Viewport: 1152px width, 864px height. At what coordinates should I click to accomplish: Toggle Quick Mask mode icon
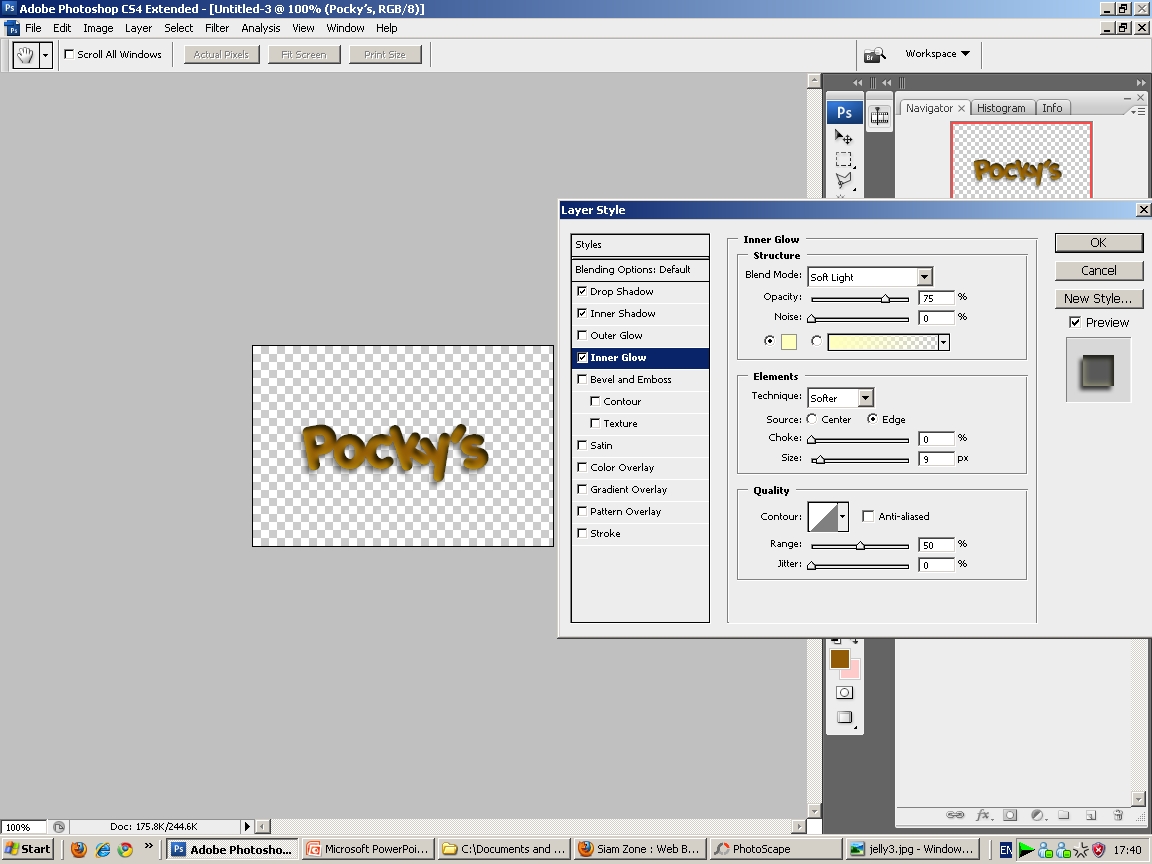844,692
